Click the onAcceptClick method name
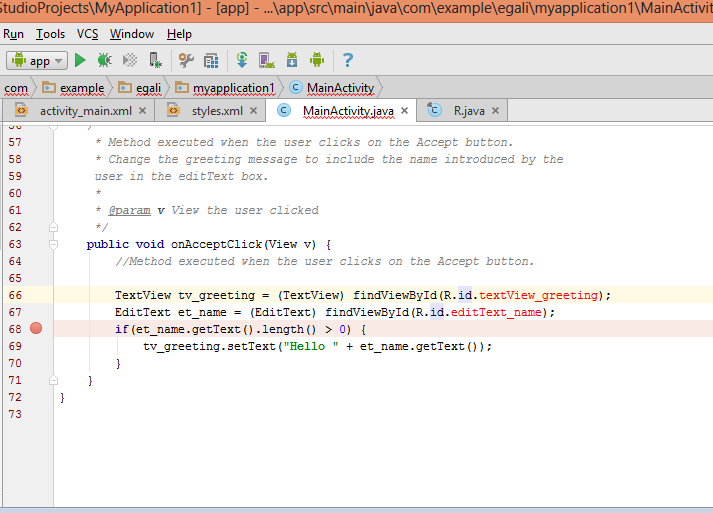The width and height of the screenshot is (713, 513). [x=216, y=244]
